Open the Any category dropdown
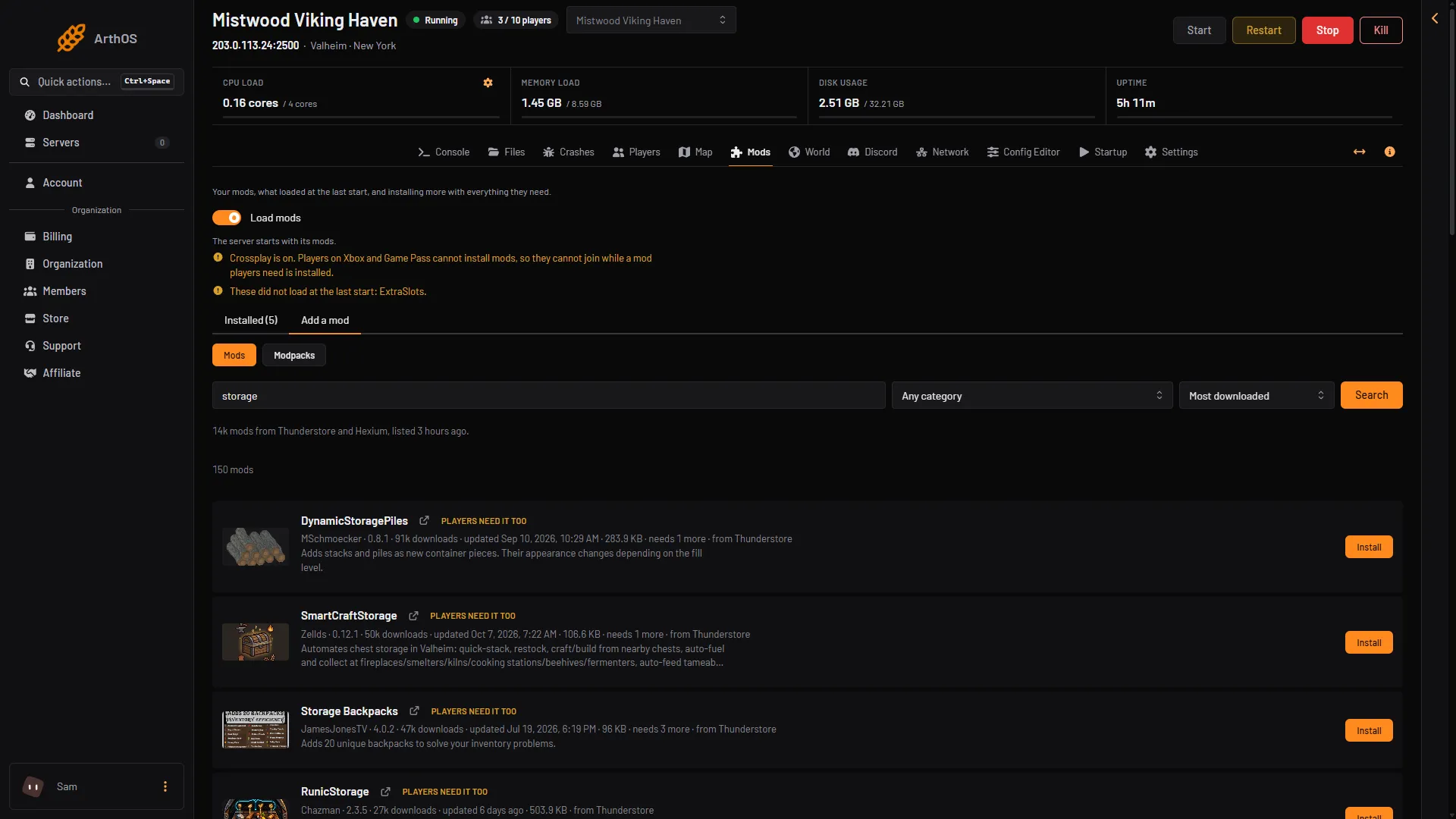Screen dimensions: 1456x819 [x=1032, y=395]
